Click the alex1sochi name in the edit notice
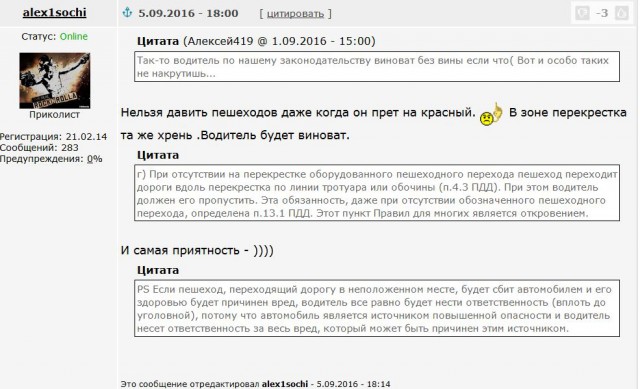This screenshot has width=640, height=389. tap(285, 384)
